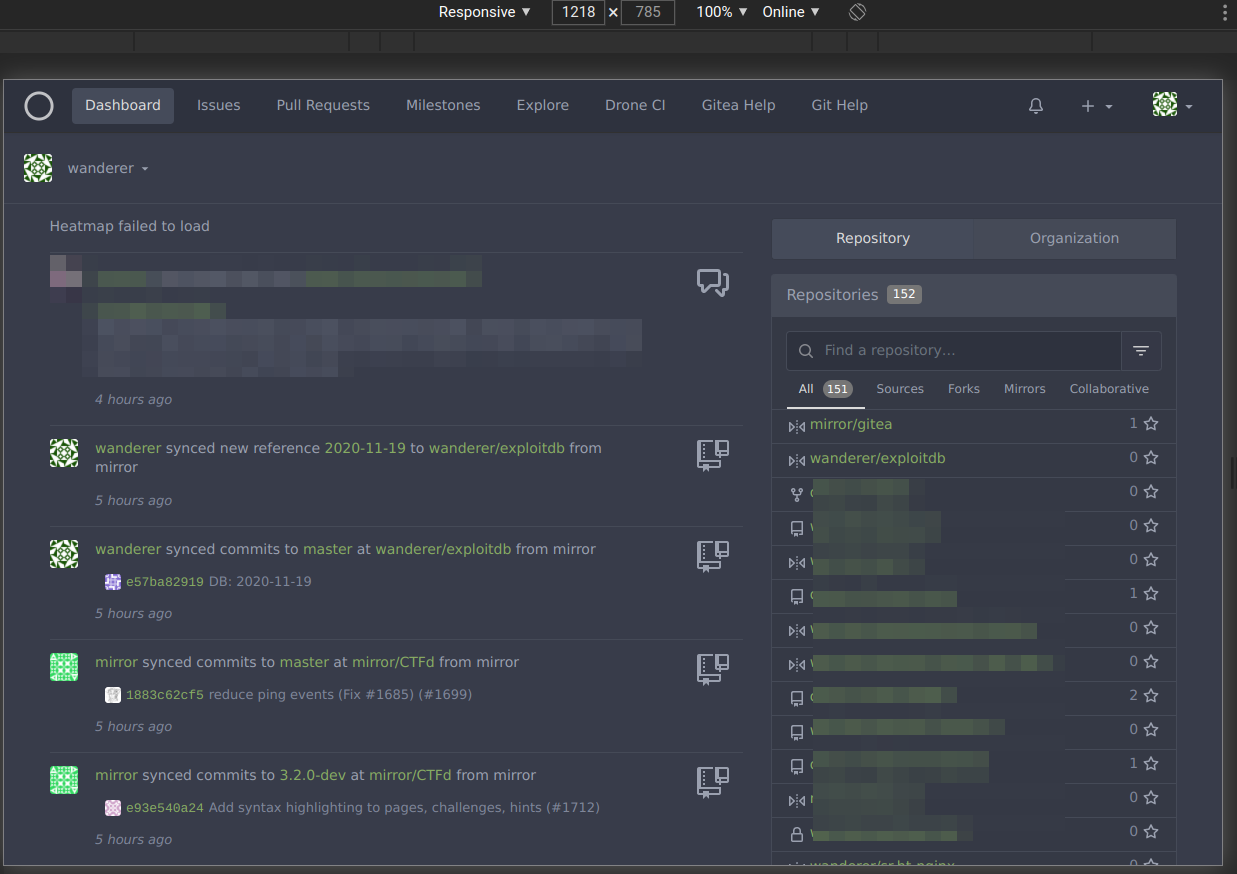Switch to Organization tab
The width and height of the screenshot is (1237, 874).
click(1075, 239)
